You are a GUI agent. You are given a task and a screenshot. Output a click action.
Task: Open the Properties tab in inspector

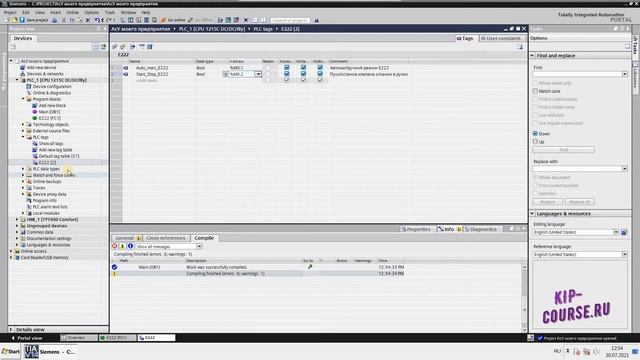[x=416, y=229]
